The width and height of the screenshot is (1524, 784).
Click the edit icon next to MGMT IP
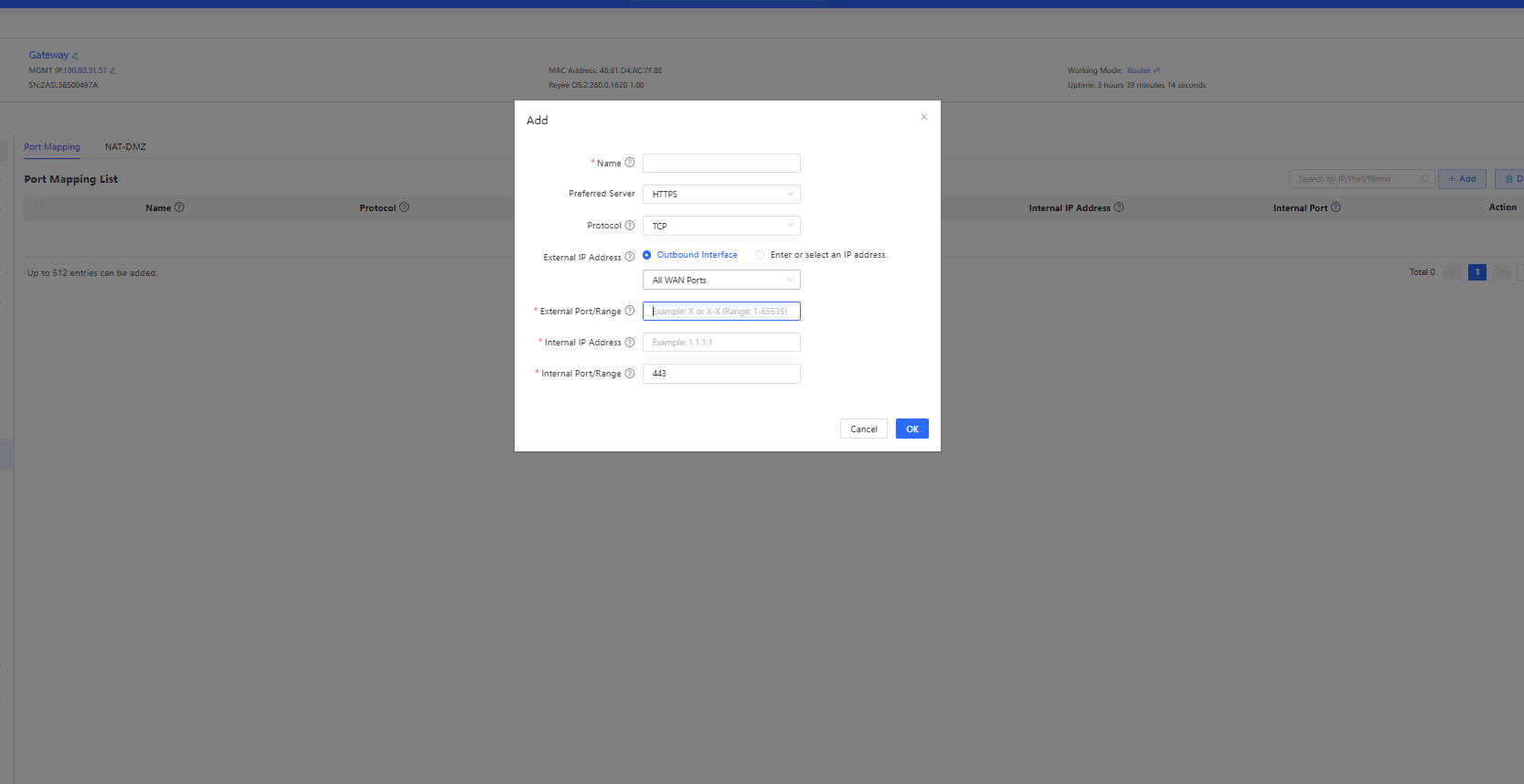[x=112, y=70]
